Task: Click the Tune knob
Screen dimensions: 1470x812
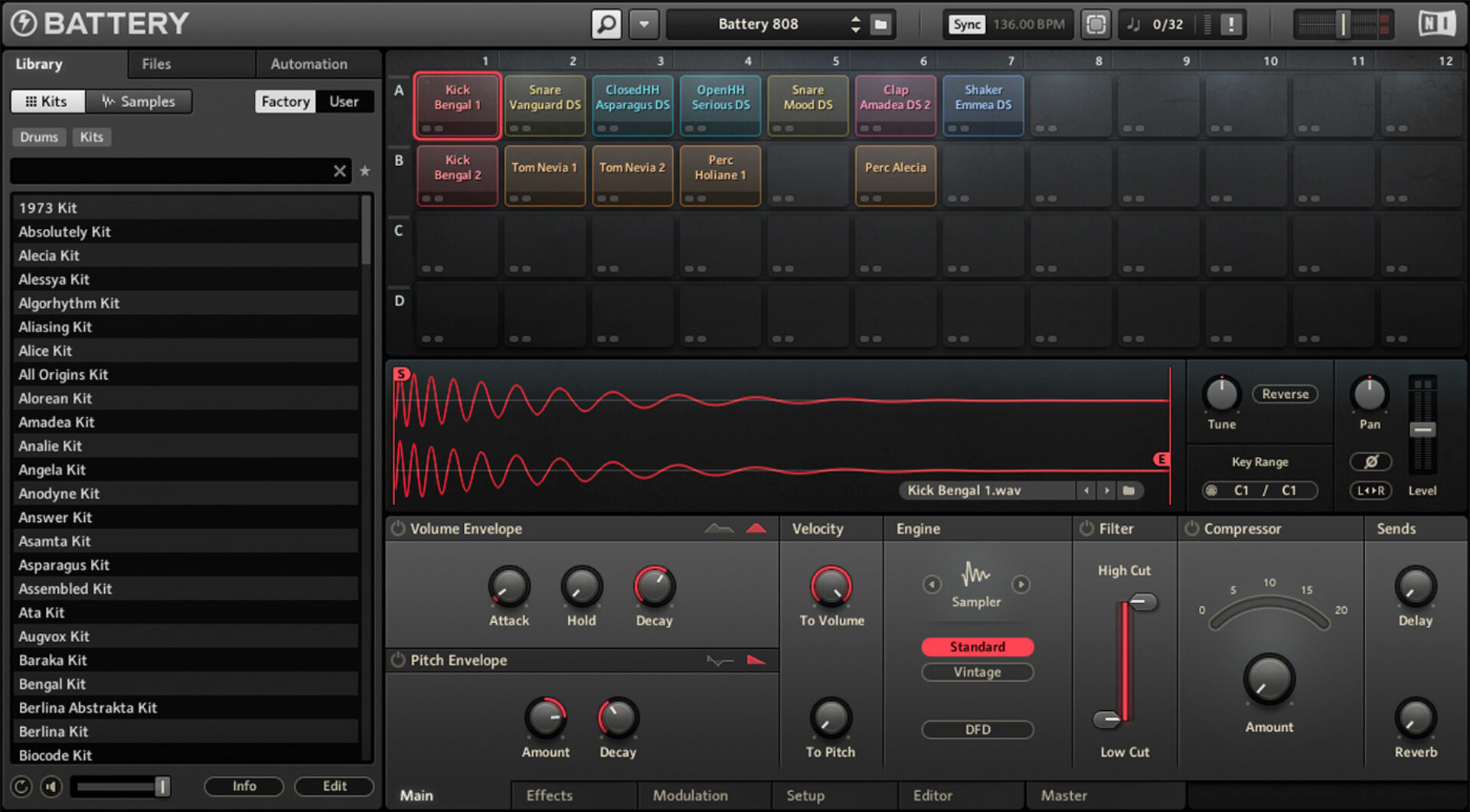Action: (1221, 394)
